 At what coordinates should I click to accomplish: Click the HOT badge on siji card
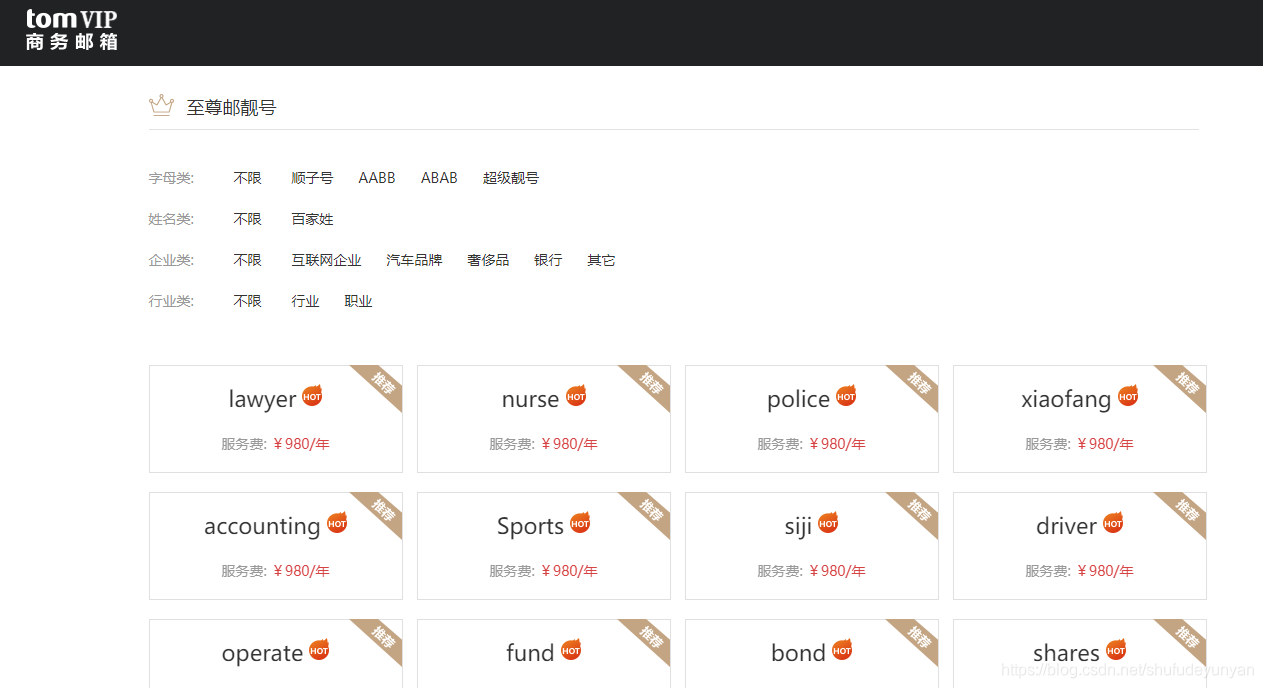[x=828, y=522]
